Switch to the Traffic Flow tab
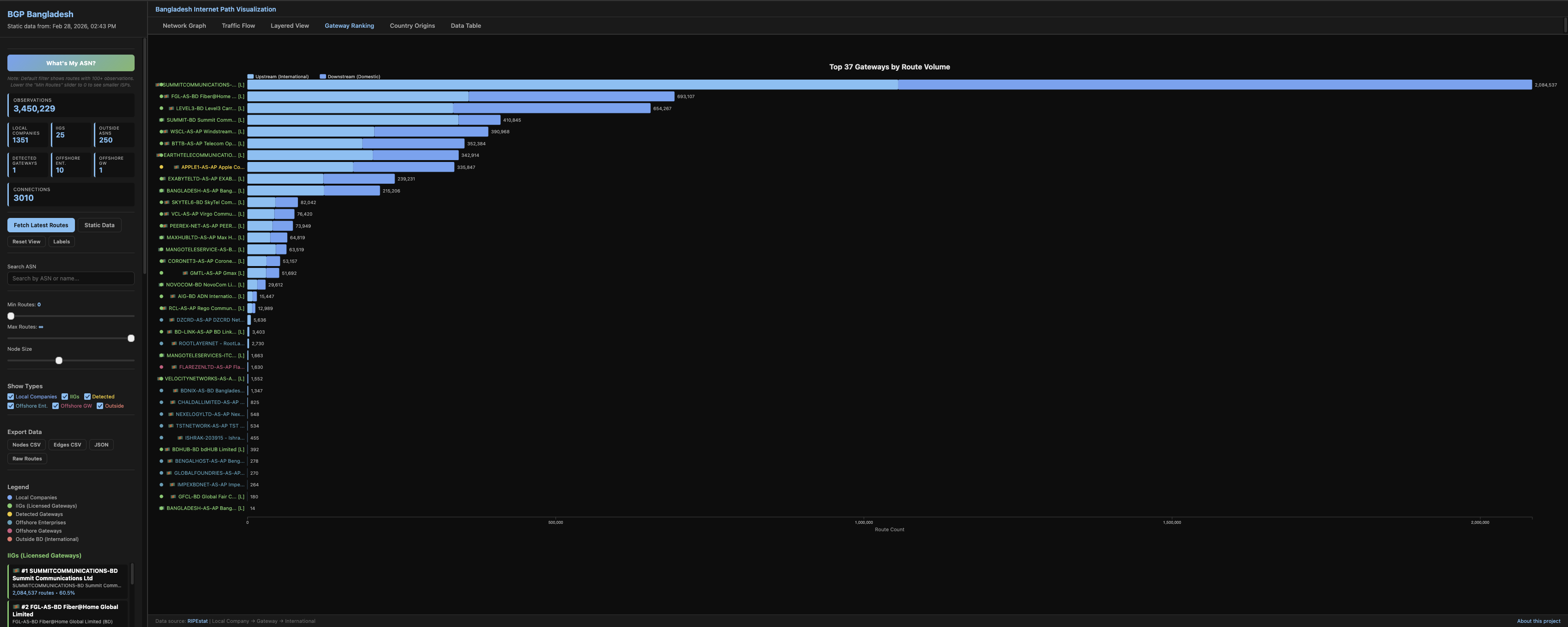 click(238, 25)
